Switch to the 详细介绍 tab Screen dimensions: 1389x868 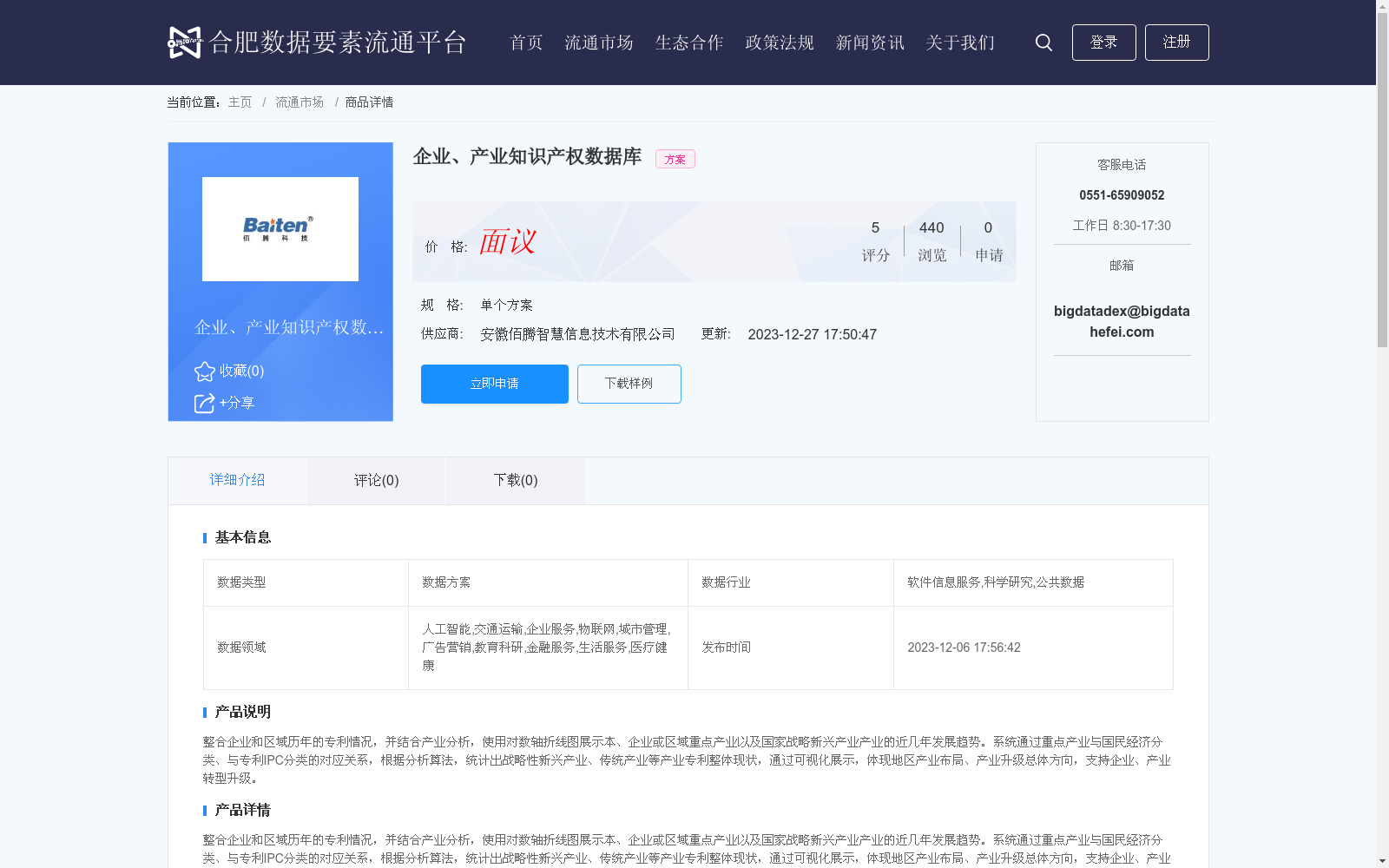237,480
